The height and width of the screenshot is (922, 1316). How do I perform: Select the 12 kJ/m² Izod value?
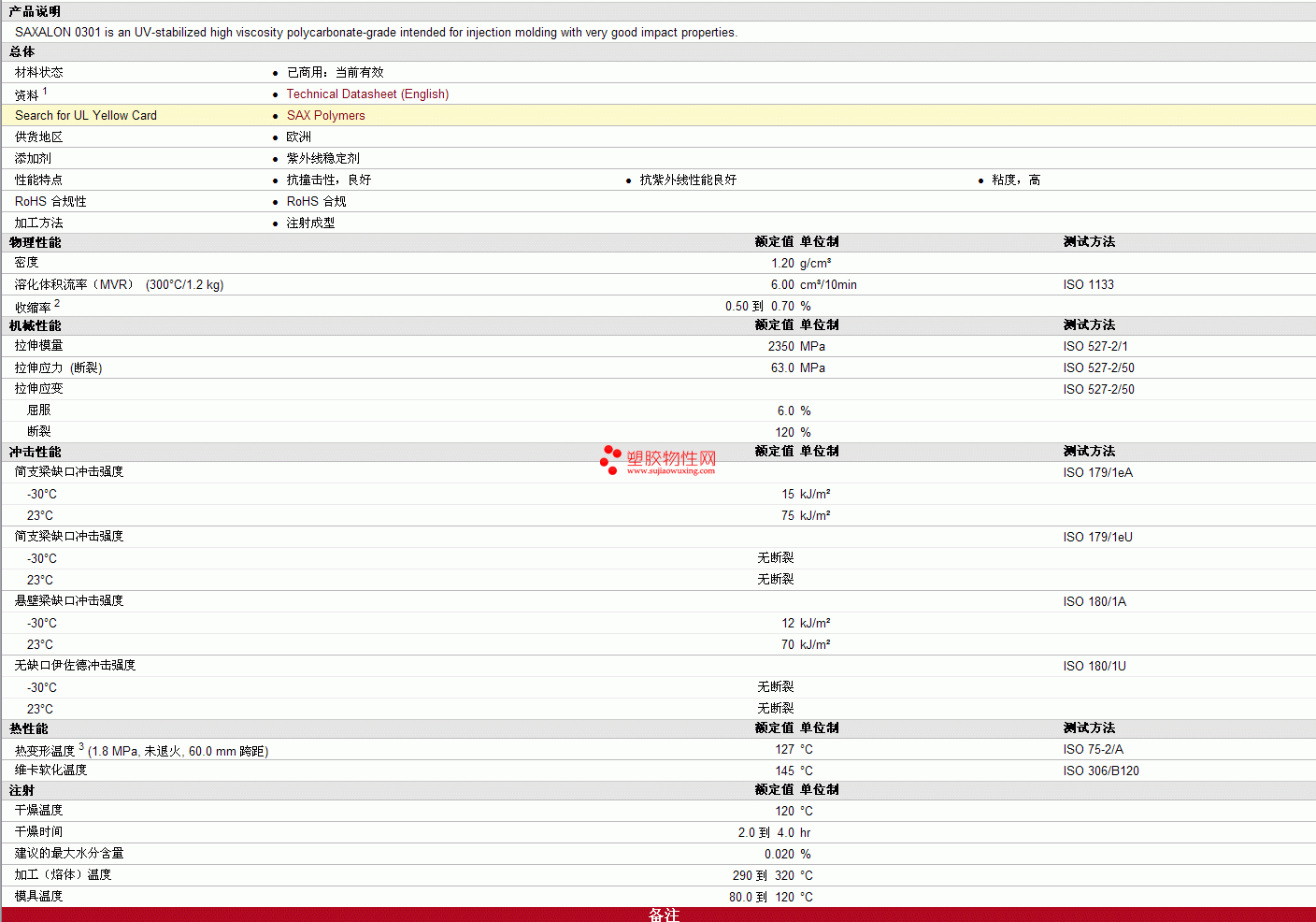tap(806, 623)
